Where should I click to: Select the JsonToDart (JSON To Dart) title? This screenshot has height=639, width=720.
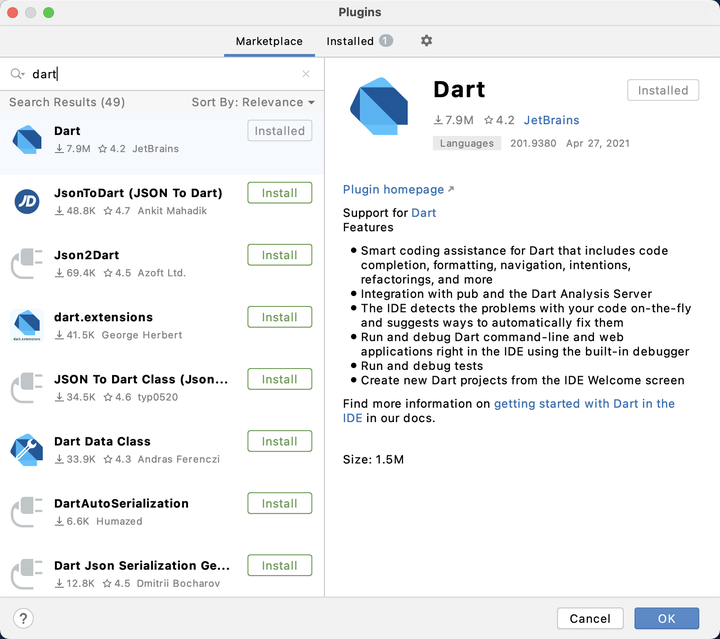138,193
